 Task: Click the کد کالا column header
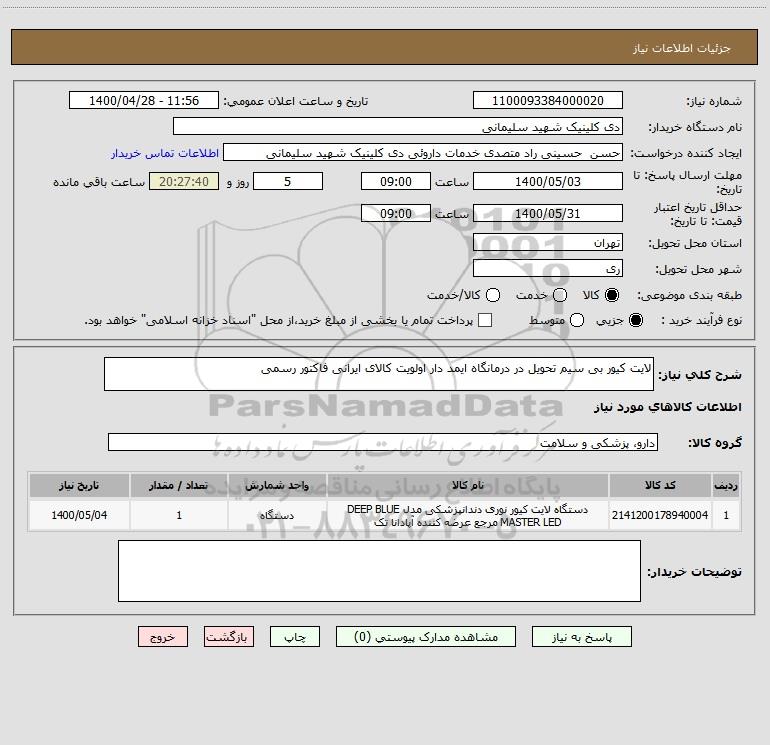(x=660, y=485)
